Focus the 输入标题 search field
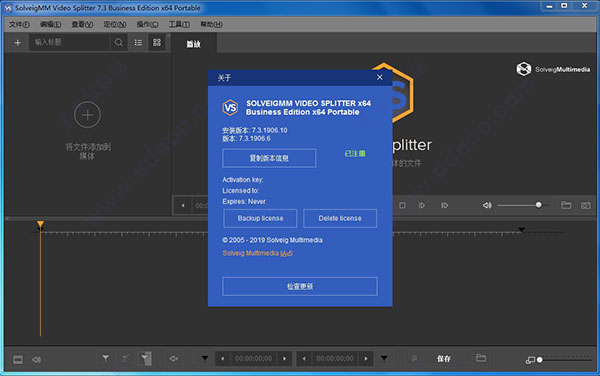This screenshot has height=376, width=600. coord(69,42)
